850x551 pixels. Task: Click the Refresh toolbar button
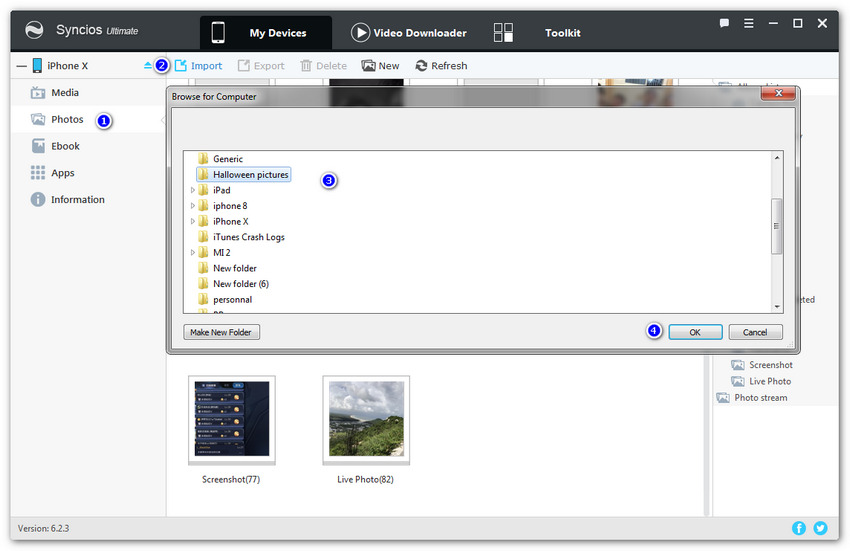coord(441,66)
